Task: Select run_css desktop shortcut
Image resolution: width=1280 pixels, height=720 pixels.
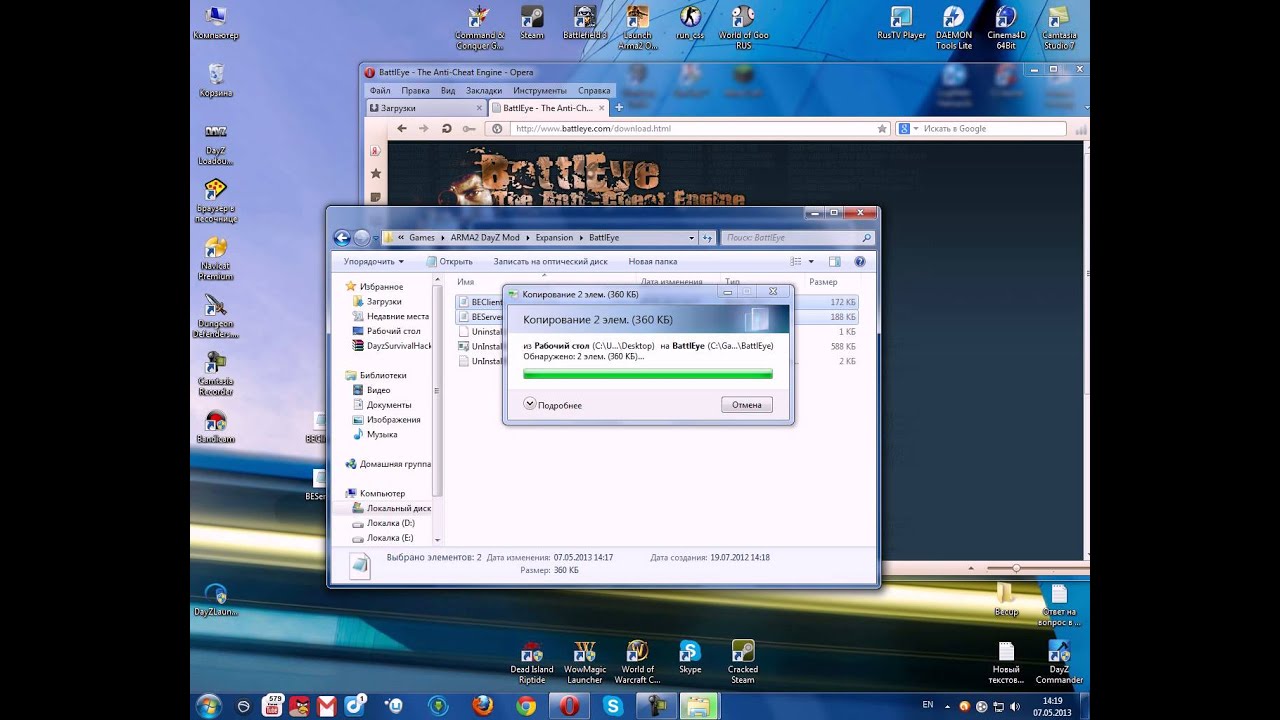Action: [690, 23]
